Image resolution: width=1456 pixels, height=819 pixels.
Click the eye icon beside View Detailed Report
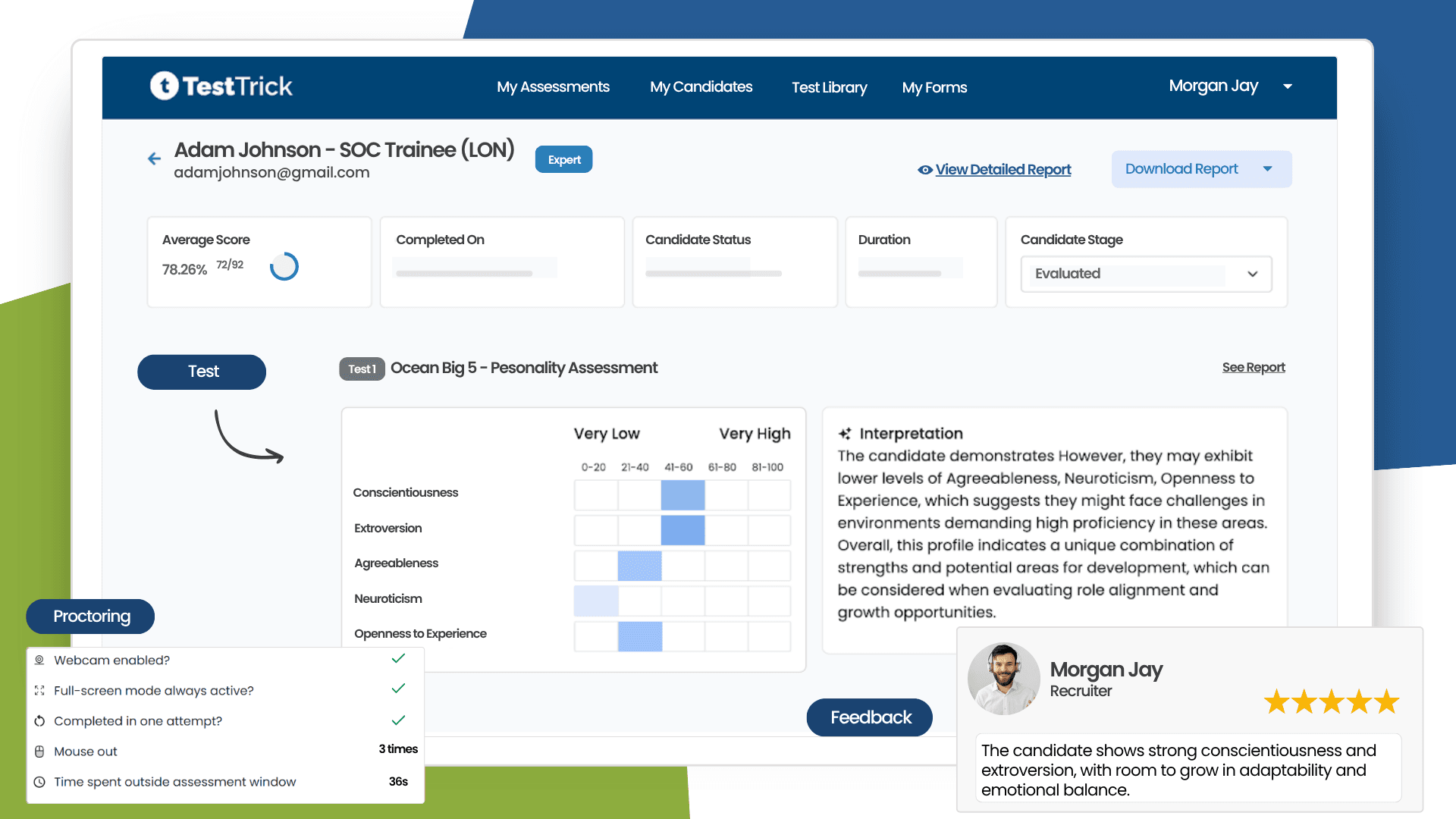pyautogui.click(x=924, y=170)
